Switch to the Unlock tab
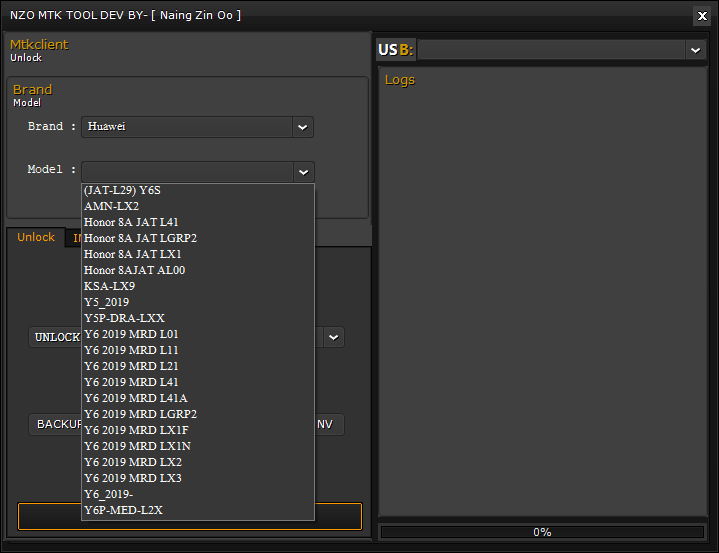This screenshot has height=553, width=719. (x=36, y=237)
